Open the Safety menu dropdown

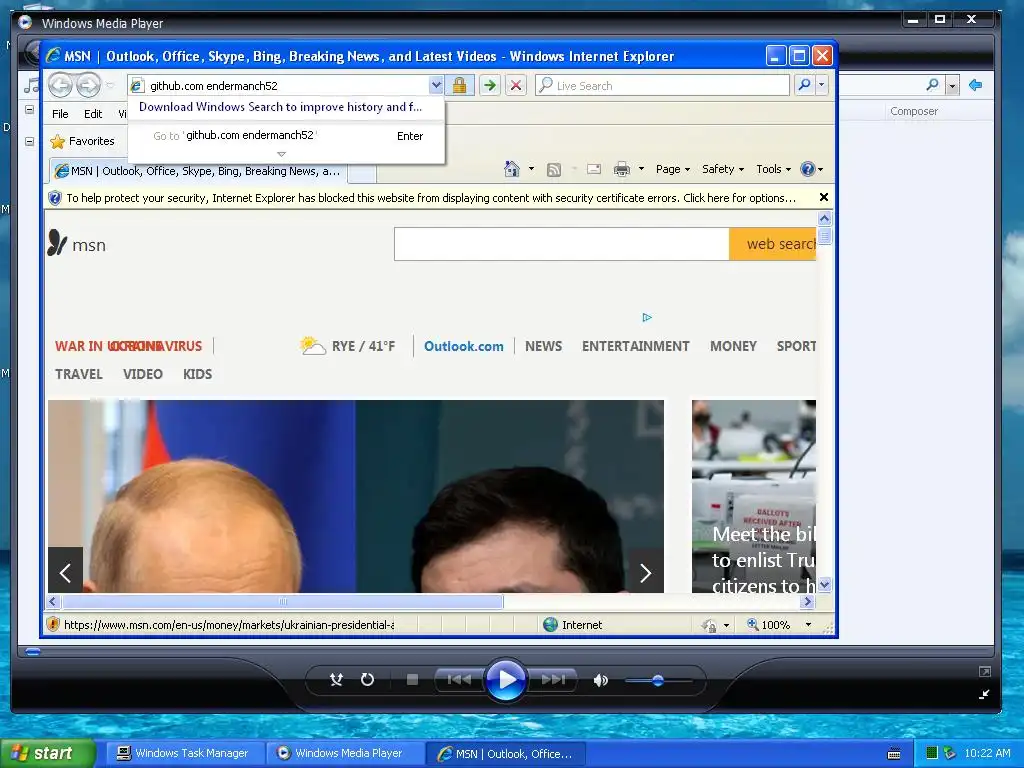(722, 169)
